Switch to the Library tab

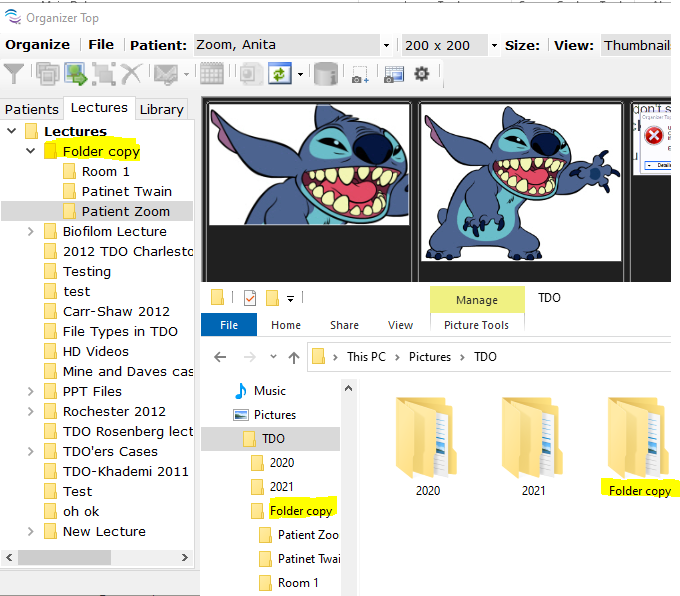tap(161, 109)
